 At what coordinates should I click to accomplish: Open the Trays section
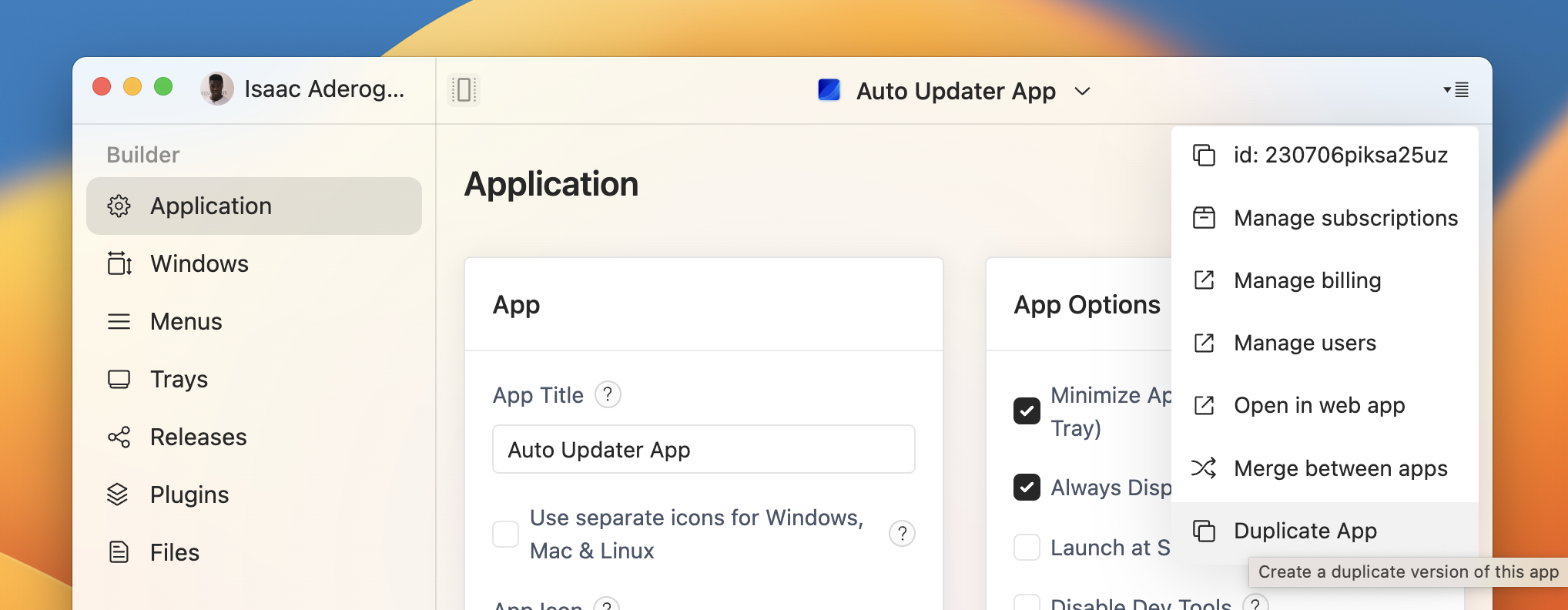point(254,379)
